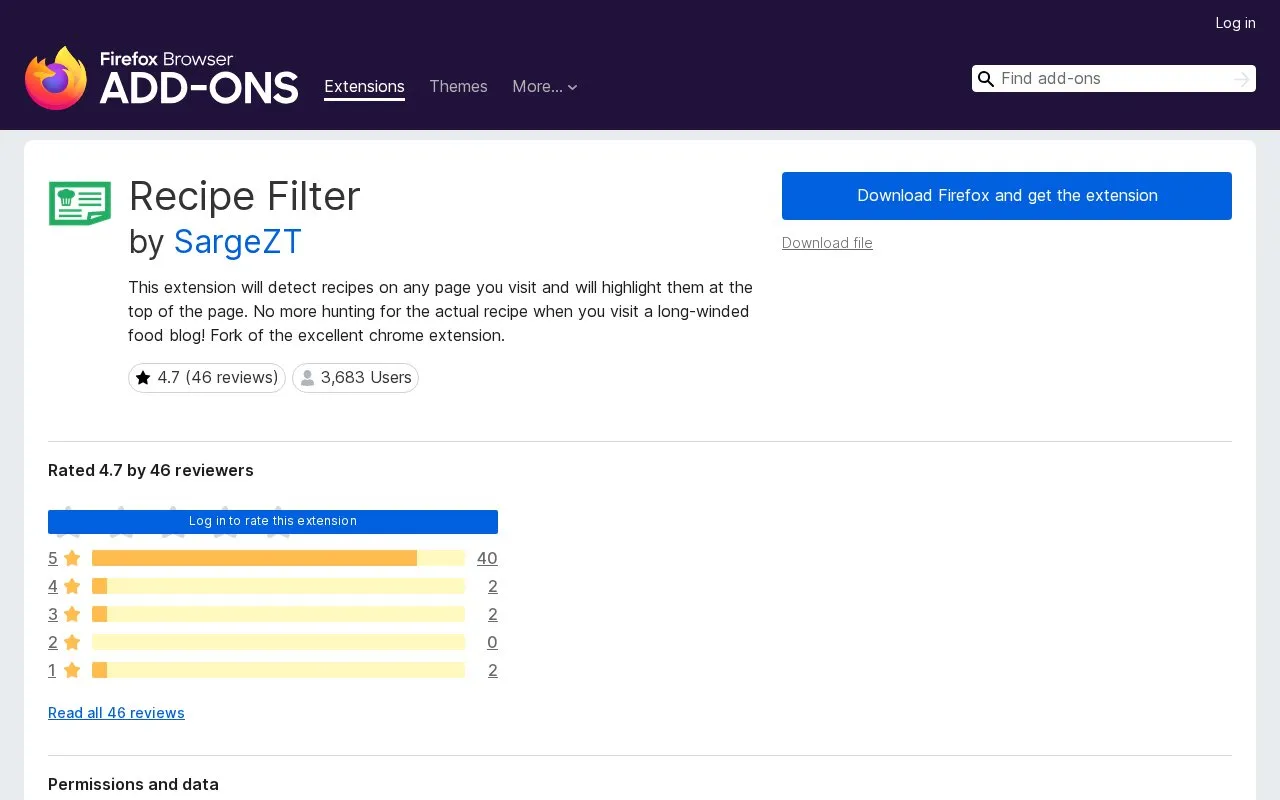Click the star icon in the 5-star row
1280x800 pixels.
pos(72,558)
